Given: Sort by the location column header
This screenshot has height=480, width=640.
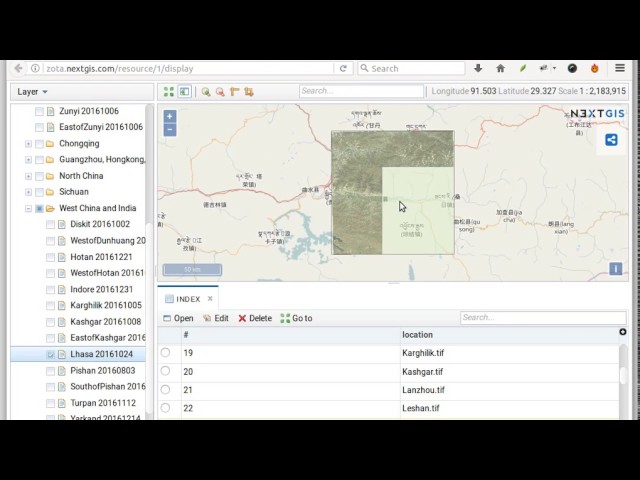Looking at the screenshot, I should pyautogui.click(x=509, y=335).
